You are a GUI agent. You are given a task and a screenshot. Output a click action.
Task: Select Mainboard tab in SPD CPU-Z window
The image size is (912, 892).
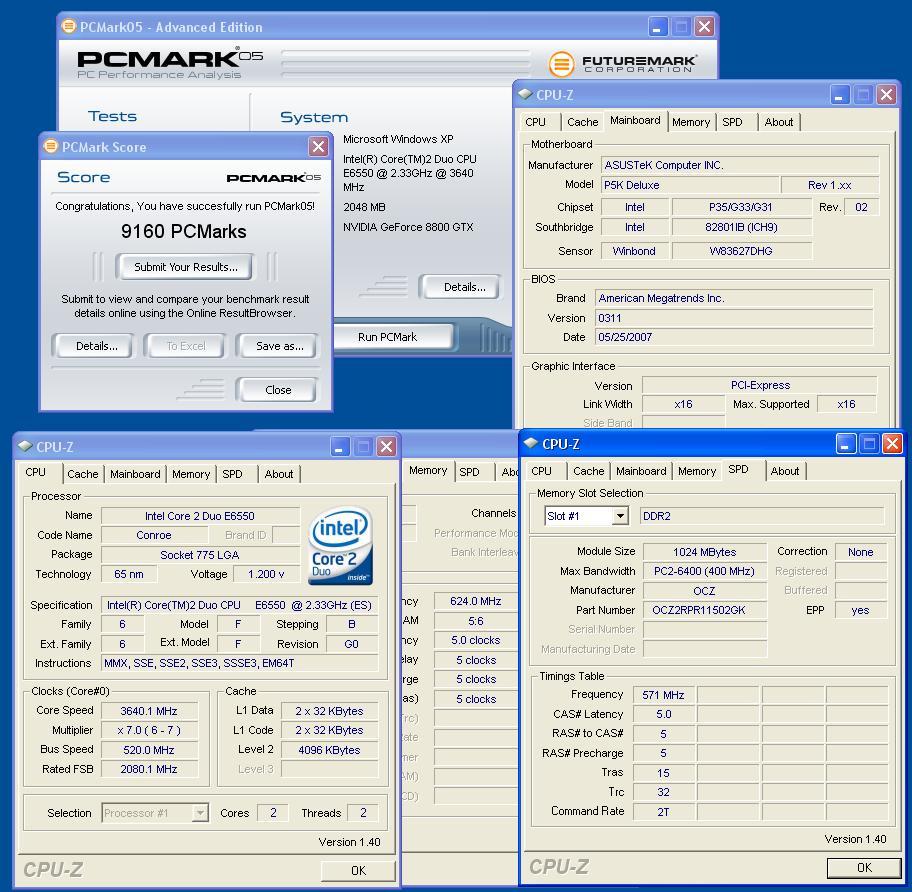[641, 471]
